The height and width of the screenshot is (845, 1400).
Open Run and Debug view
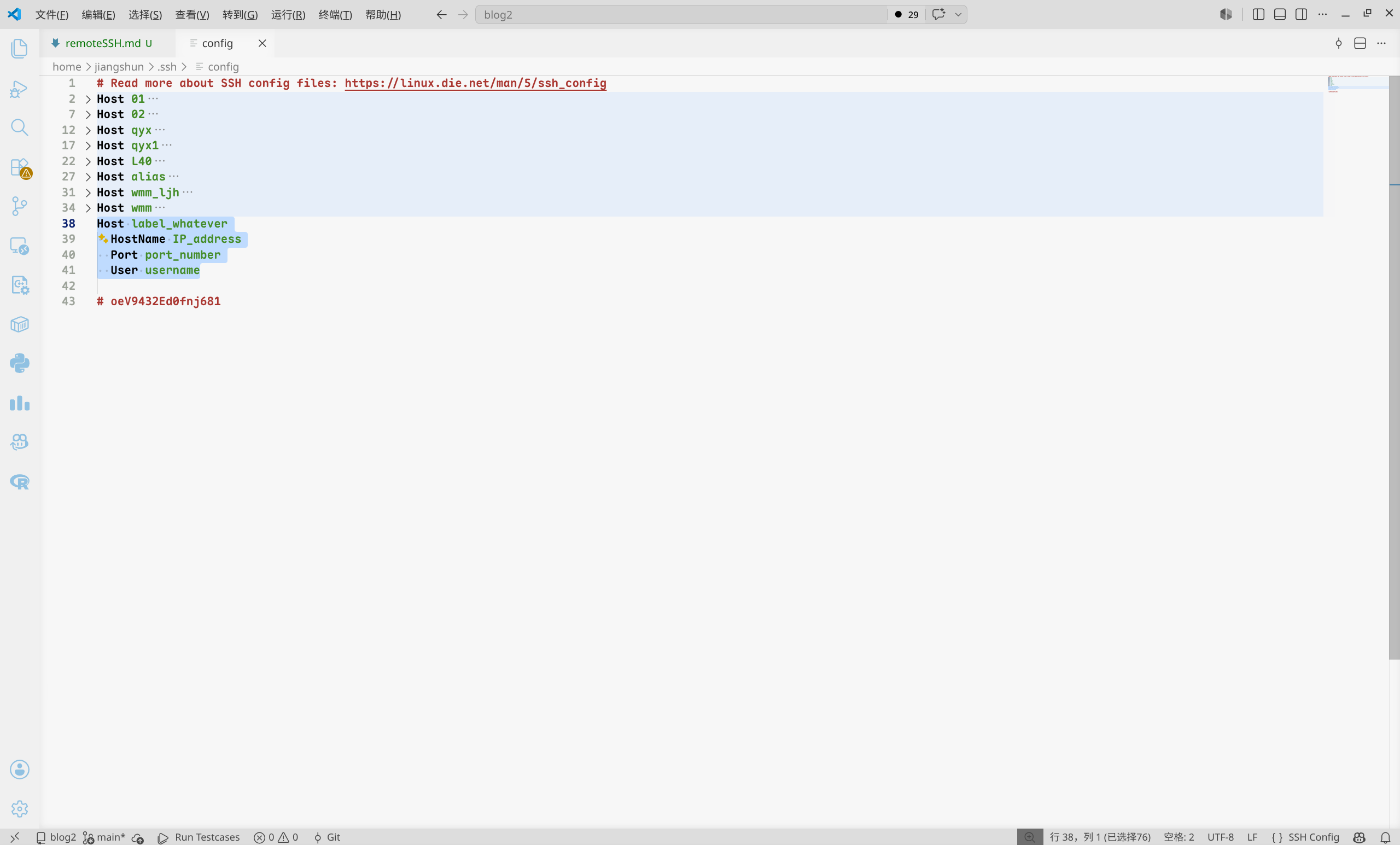(19, 89)
